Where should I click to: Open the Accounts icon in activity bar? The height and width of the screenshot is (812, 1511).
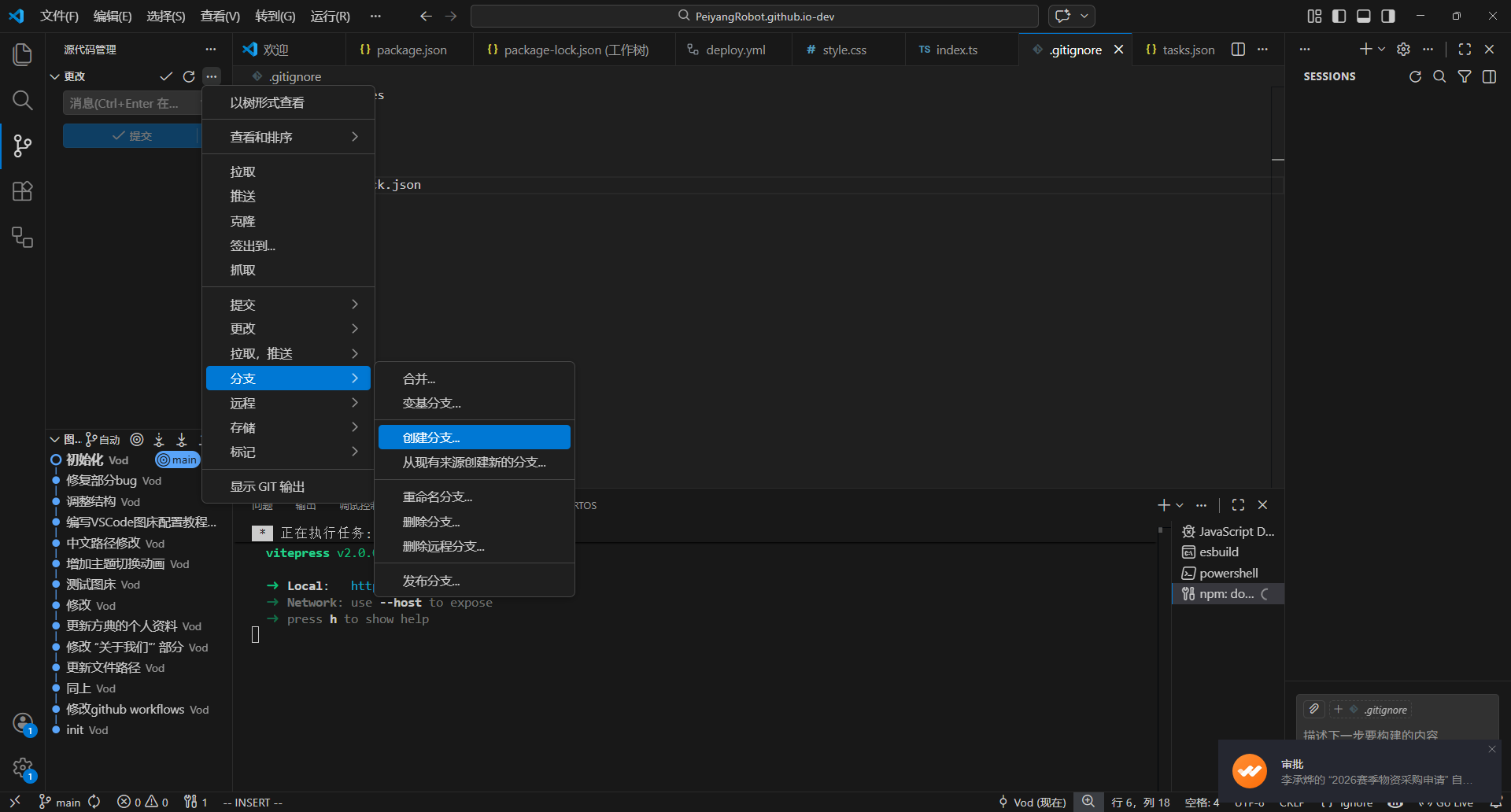pyautogui.click(x=23, y=722)
